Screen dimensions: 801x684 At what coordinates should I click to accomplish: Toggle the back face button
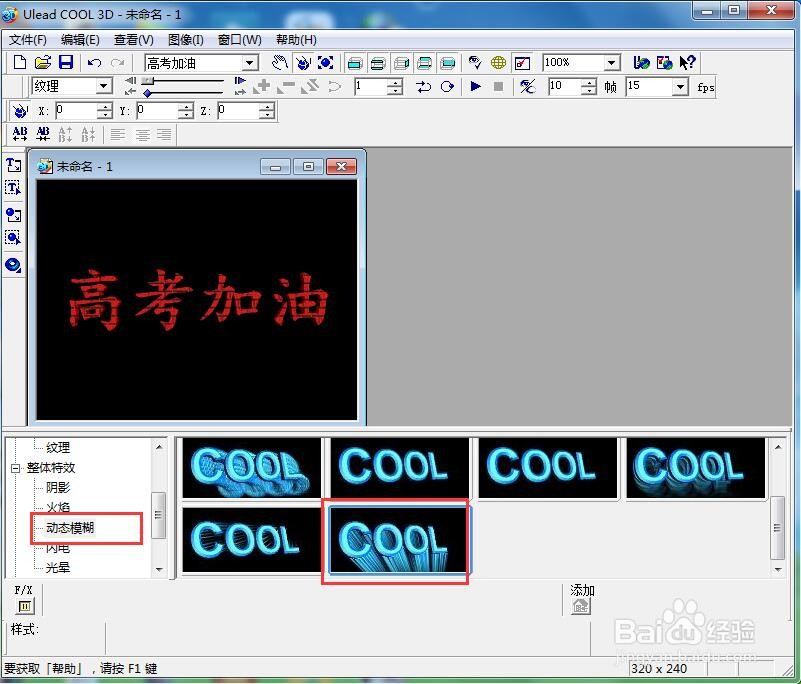point(447,63)
